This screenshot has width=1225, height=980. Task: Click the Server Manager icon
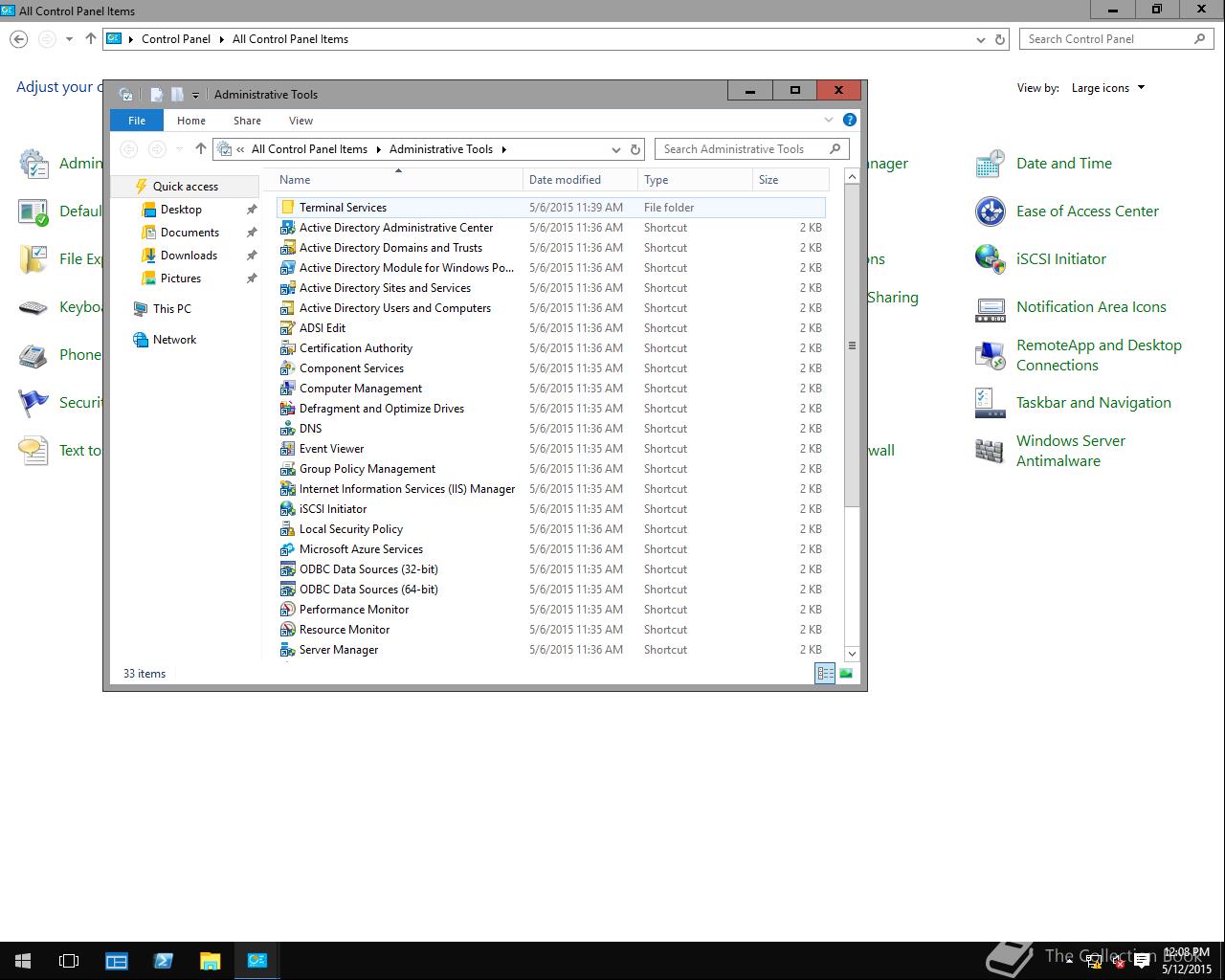(287, 650)
